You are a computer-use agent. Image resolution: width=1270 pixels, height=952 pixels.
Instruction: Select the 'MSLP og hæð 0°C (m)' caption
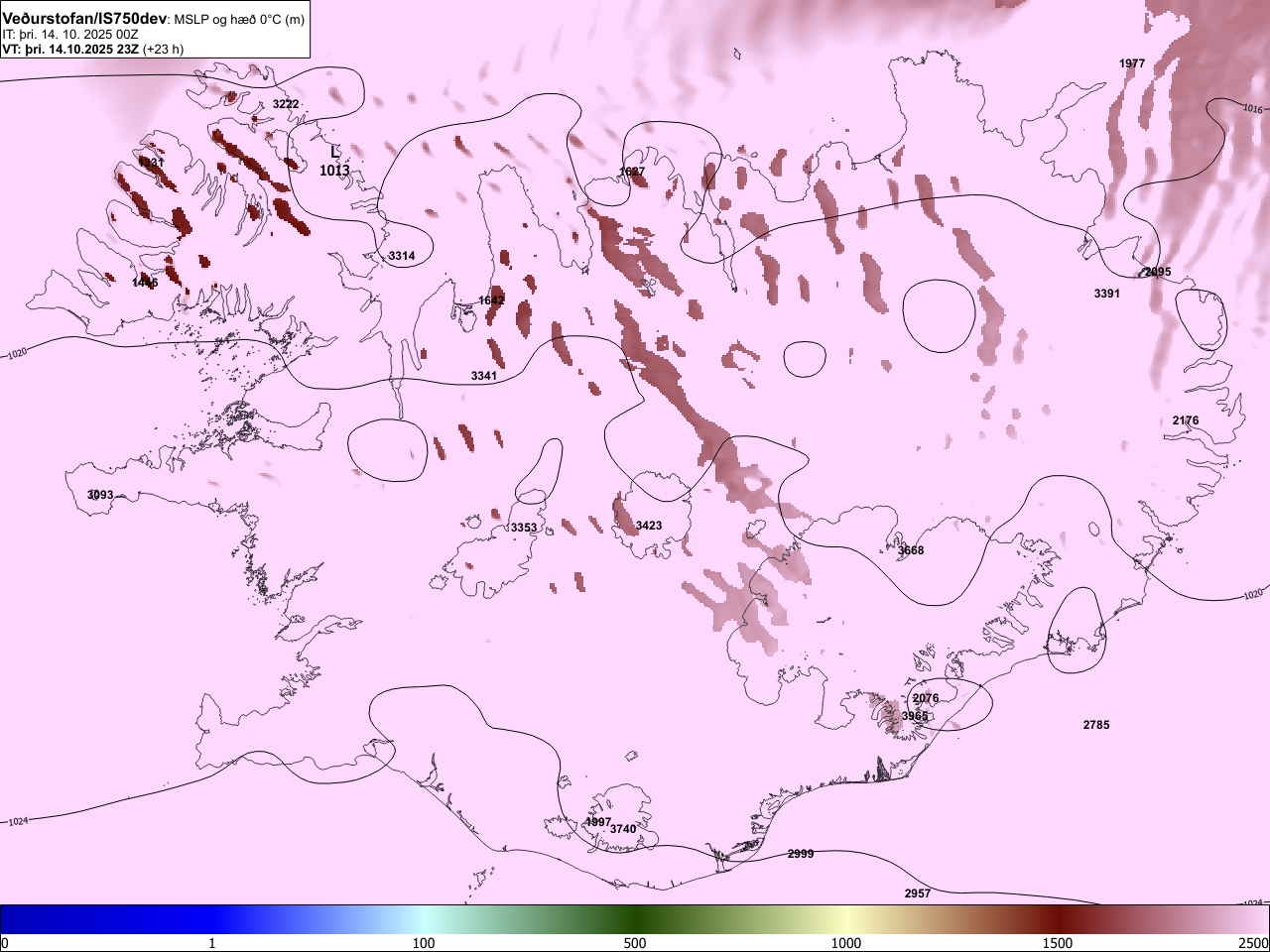click(x=240, y=20)
